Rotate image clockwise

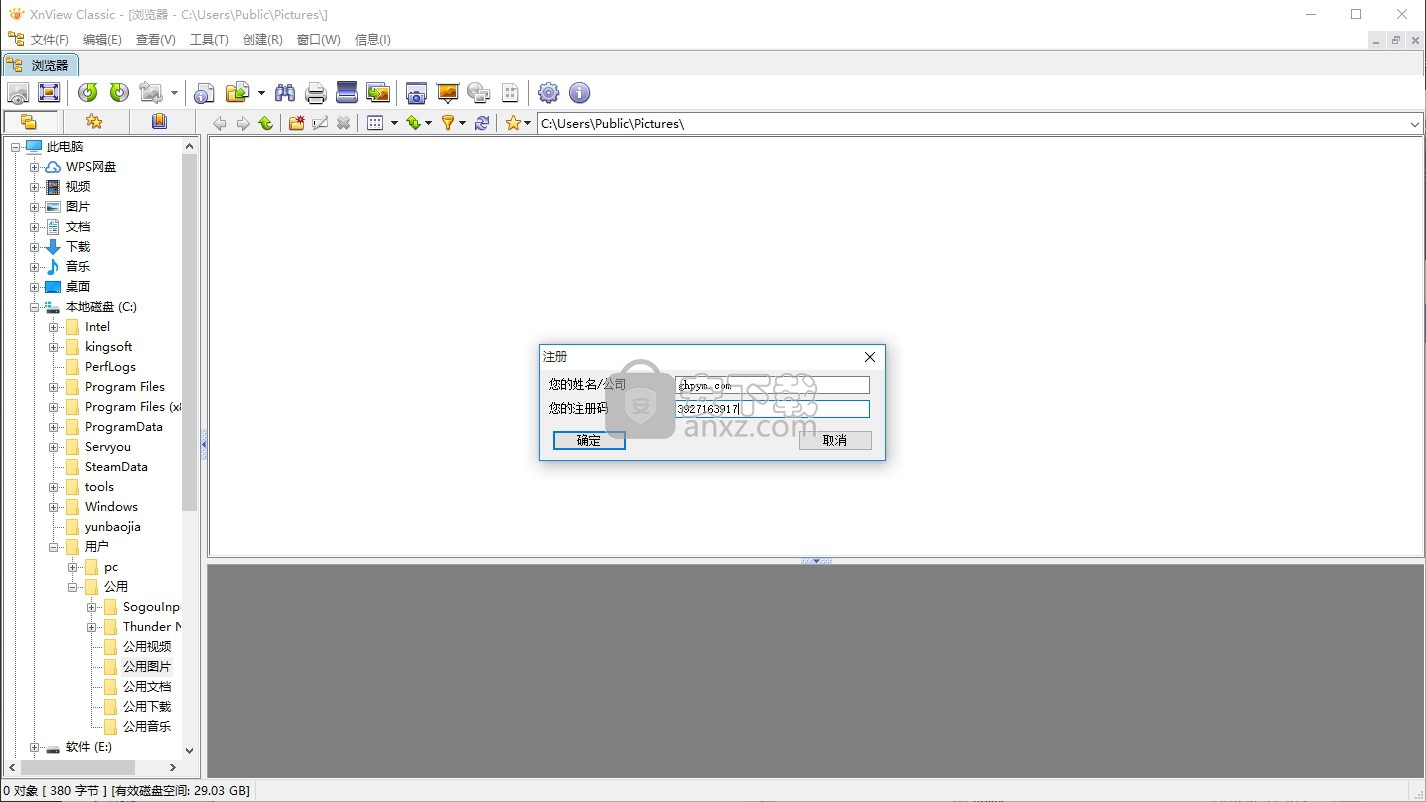pos(119,93)
